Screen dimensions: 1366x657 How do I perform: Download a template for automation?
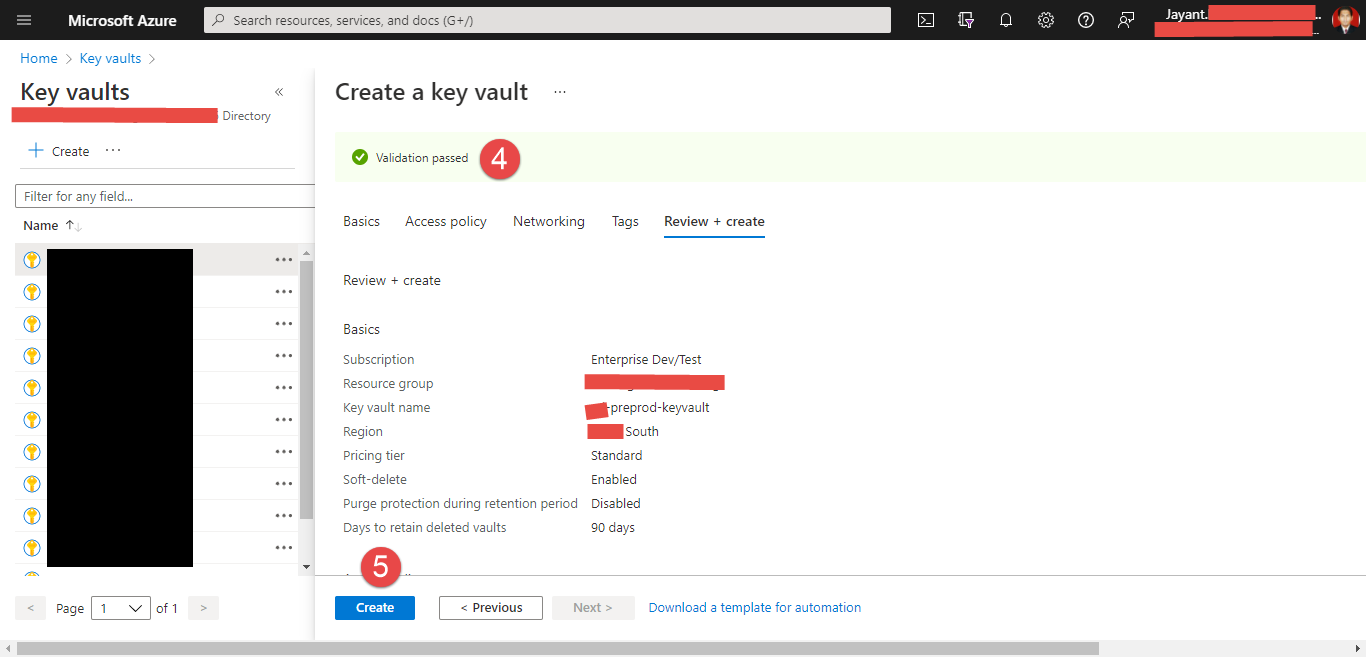pyautogui.click(x=755, y=608)
